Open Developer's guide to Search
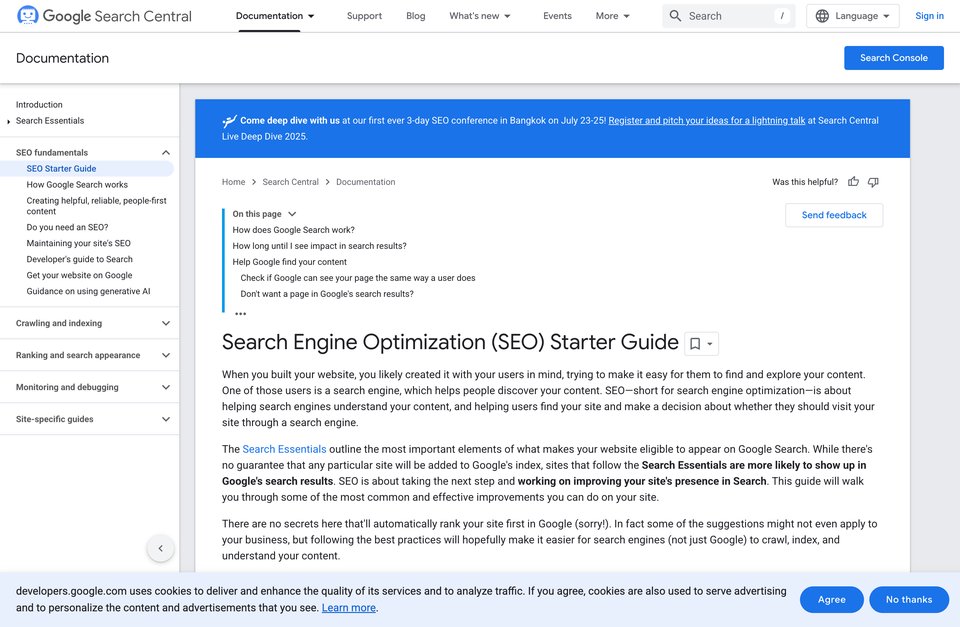The height and width of the screenshot is (627, 960). coord(80,259)
